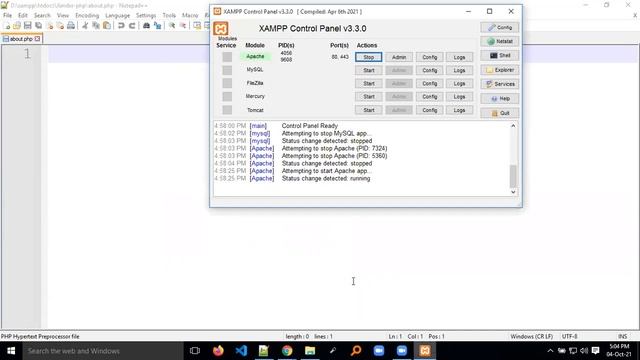This screenshot has height=360, width=640.
Task: Click the Windows search box on taskbar
Action: (103, 351)
